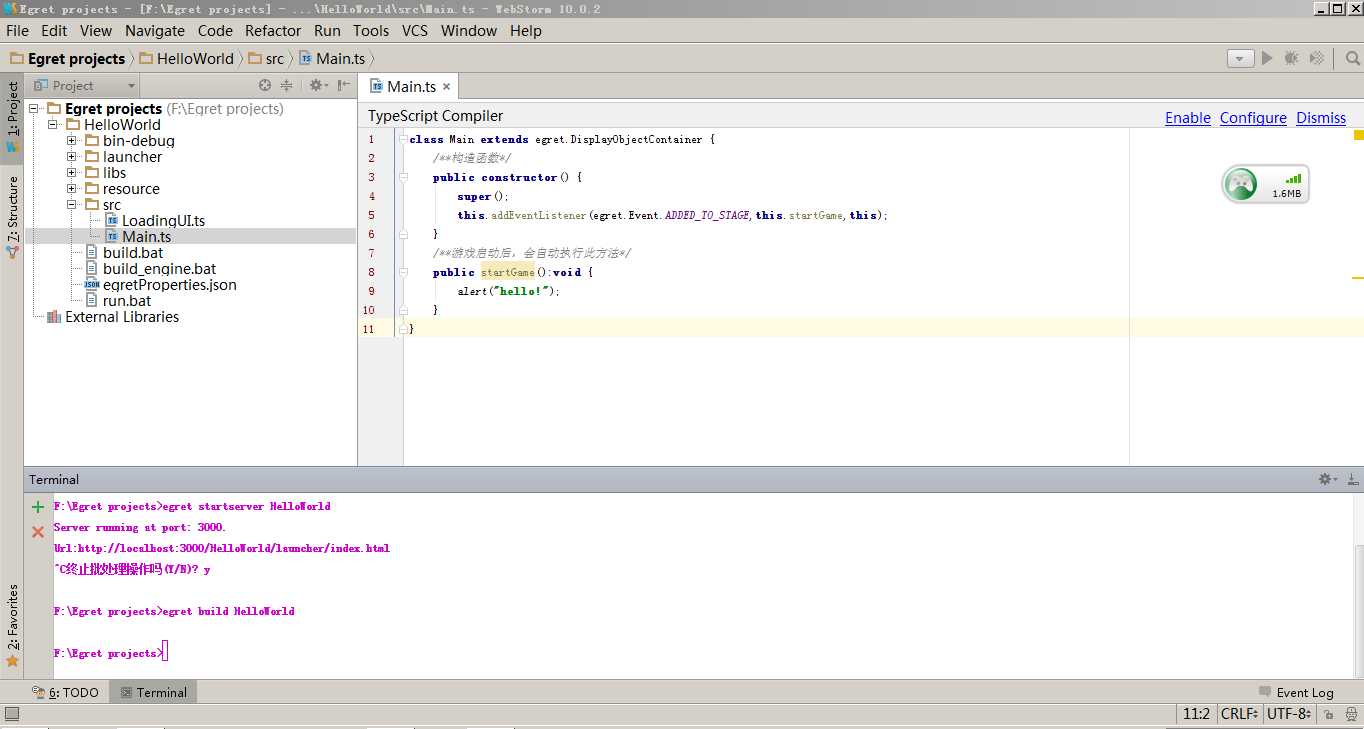Open the Event Log
Image resolution: width=1364 pixels, height=729 pixels.
(1296, 692)
